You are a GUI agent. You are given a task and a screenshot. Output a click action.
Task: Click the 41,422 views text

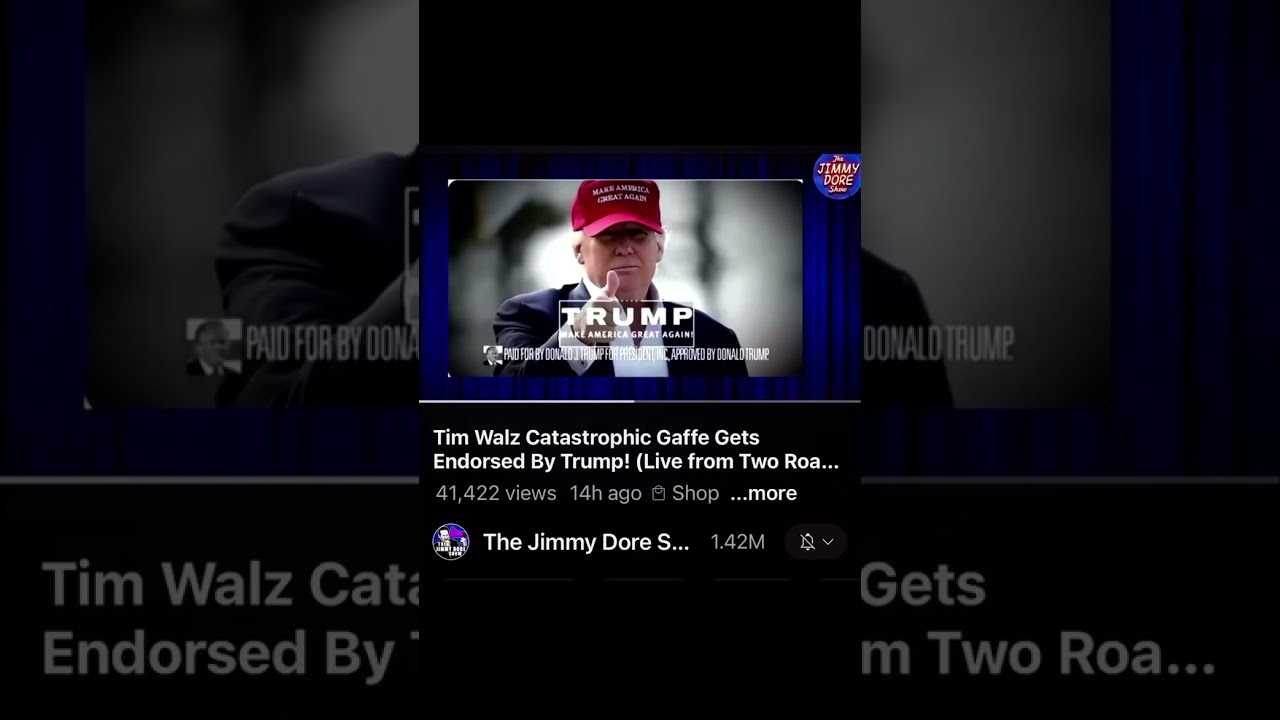coord(496,493)
